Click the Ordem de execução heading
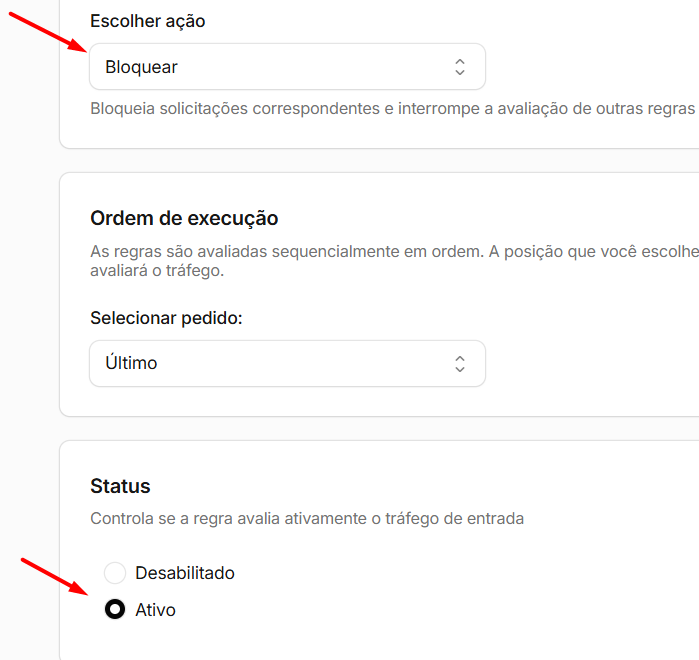This screenshot has width=699, height=660. [x=184, y=218]
